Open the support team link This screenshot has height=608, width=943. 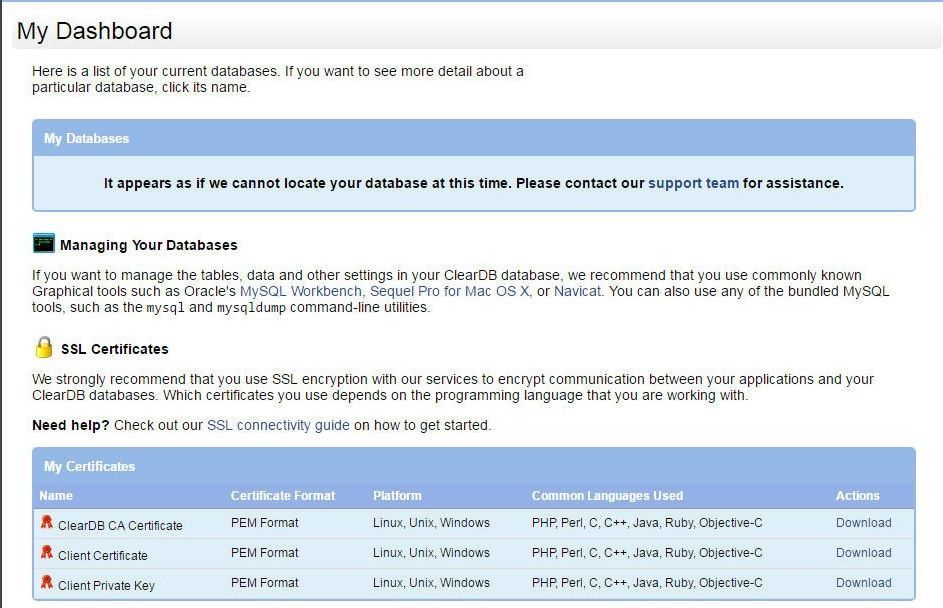(x=693, y=183)
